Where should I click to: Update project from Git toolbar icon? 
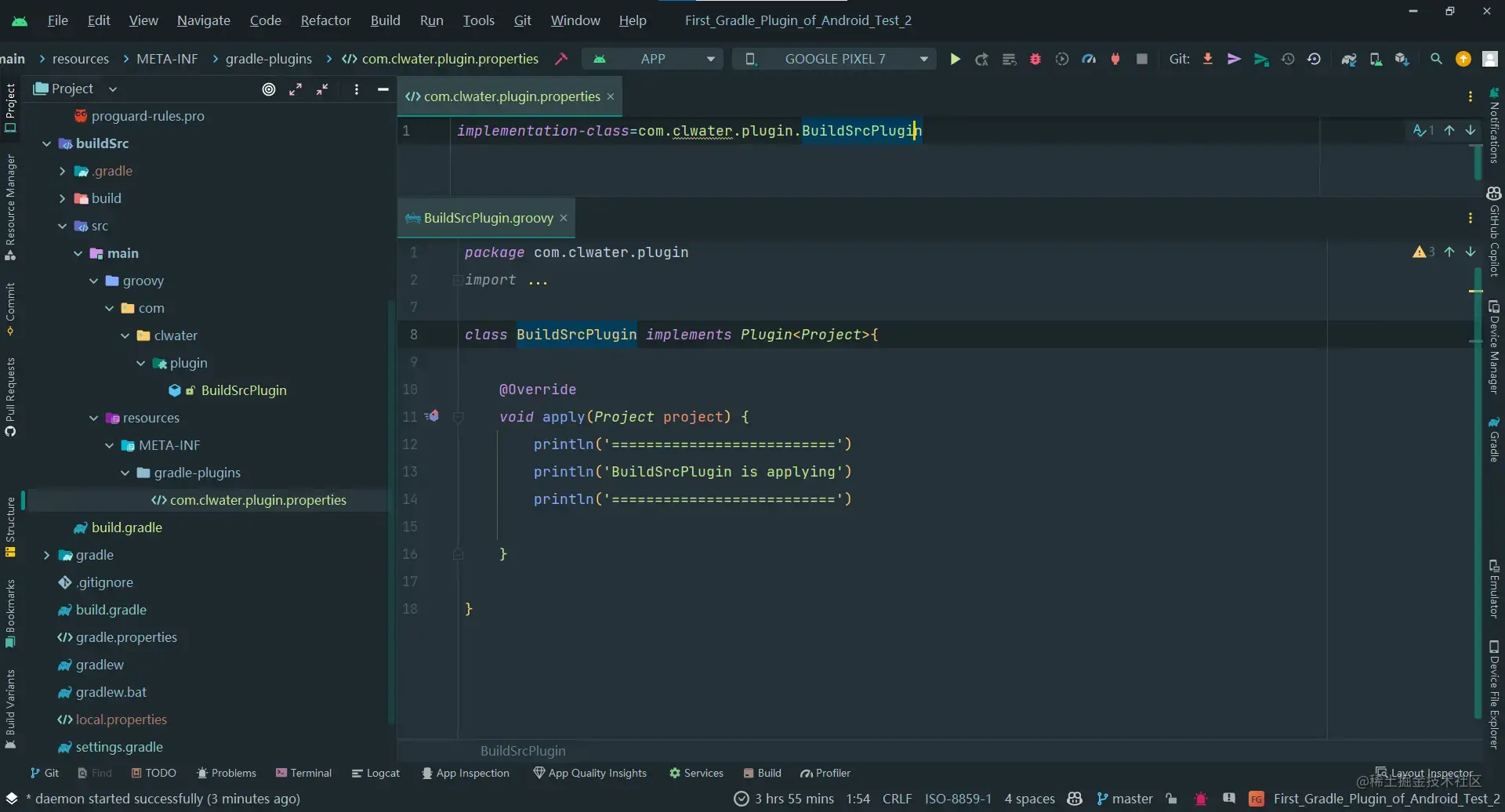pyautogui.click(x=1208, y=59)
